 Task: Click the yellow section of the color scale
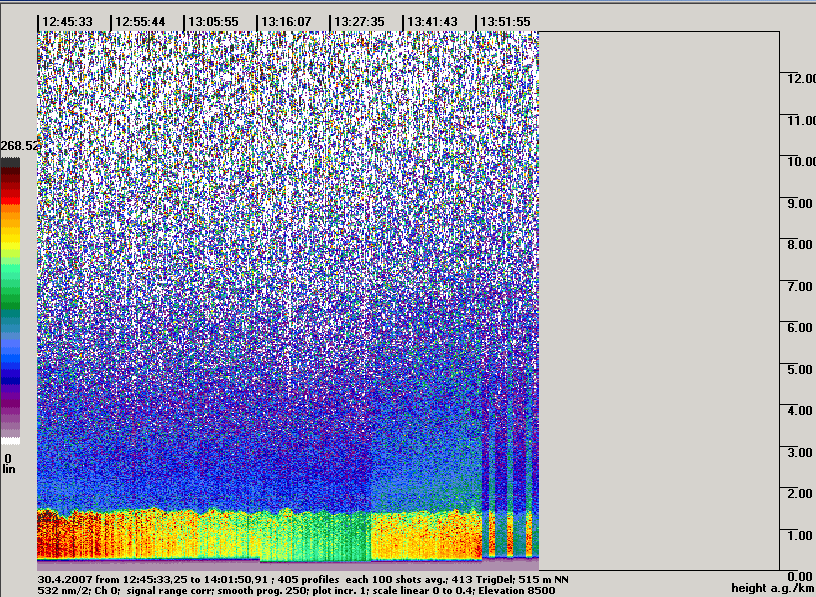point(10,239)
